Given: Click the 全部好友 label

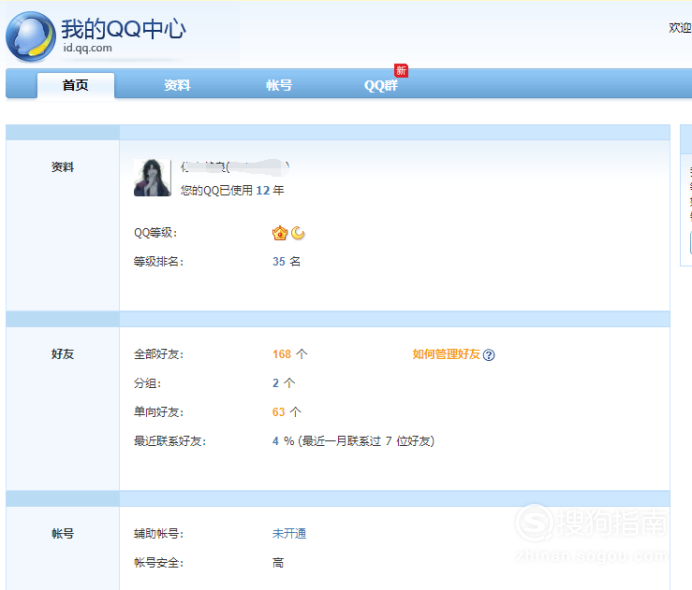Looking at the screenshot, I should (158, 354).
